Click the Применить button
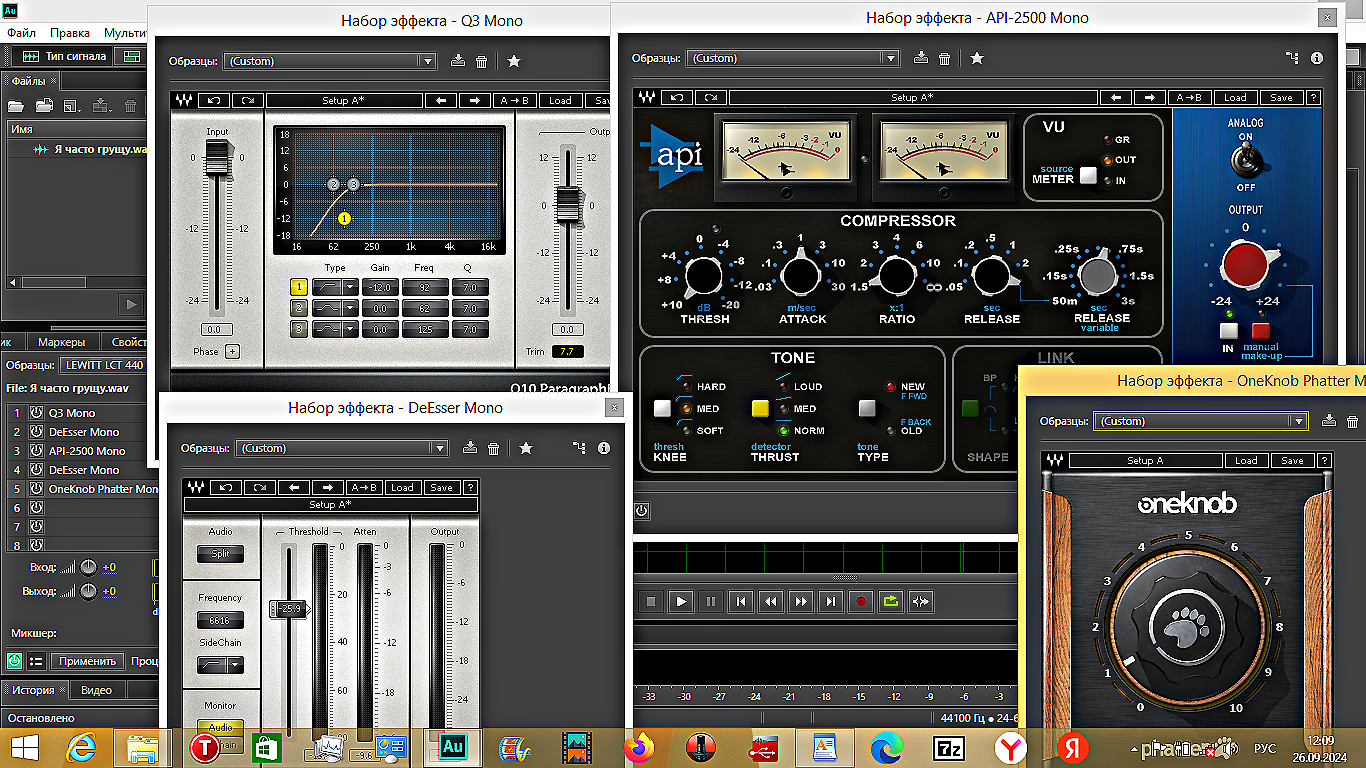 pos(89,661)
